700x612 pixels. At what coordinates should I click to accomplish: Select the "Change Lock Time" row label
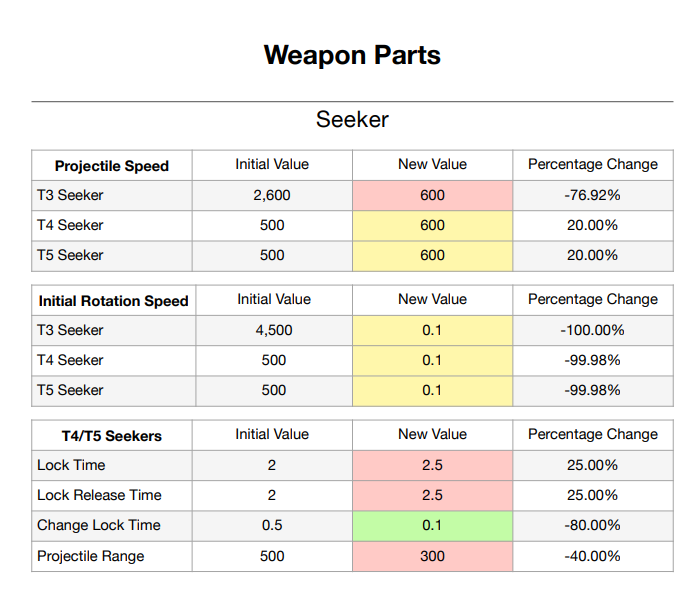99,525
